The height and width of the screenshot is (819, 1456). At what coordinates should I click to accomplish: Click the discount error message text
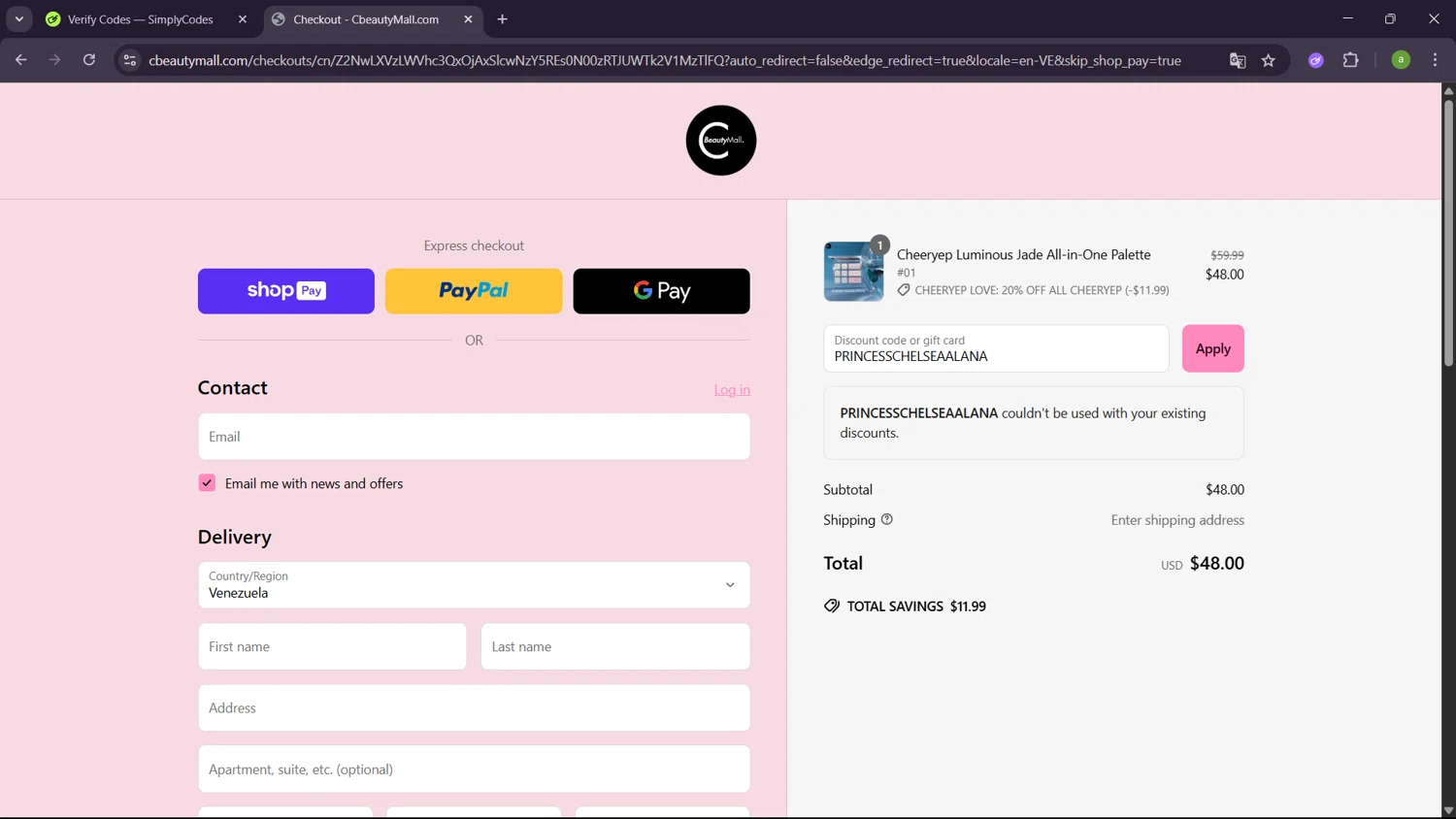pos(1023,423)
